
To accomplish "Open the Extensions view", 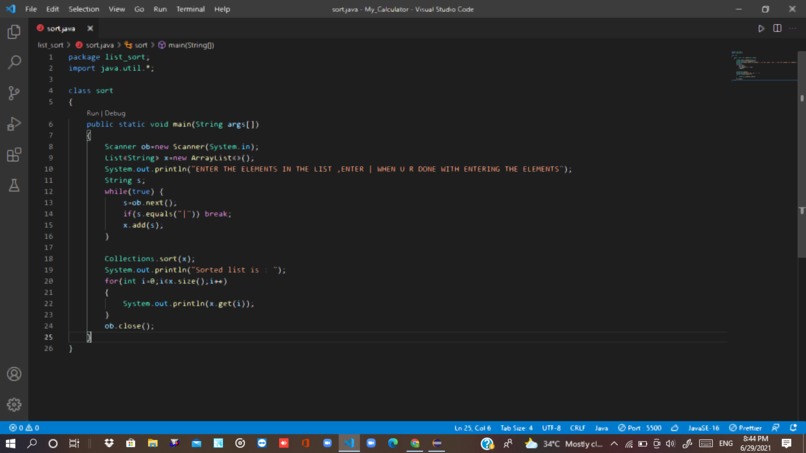I will point(14,155).
